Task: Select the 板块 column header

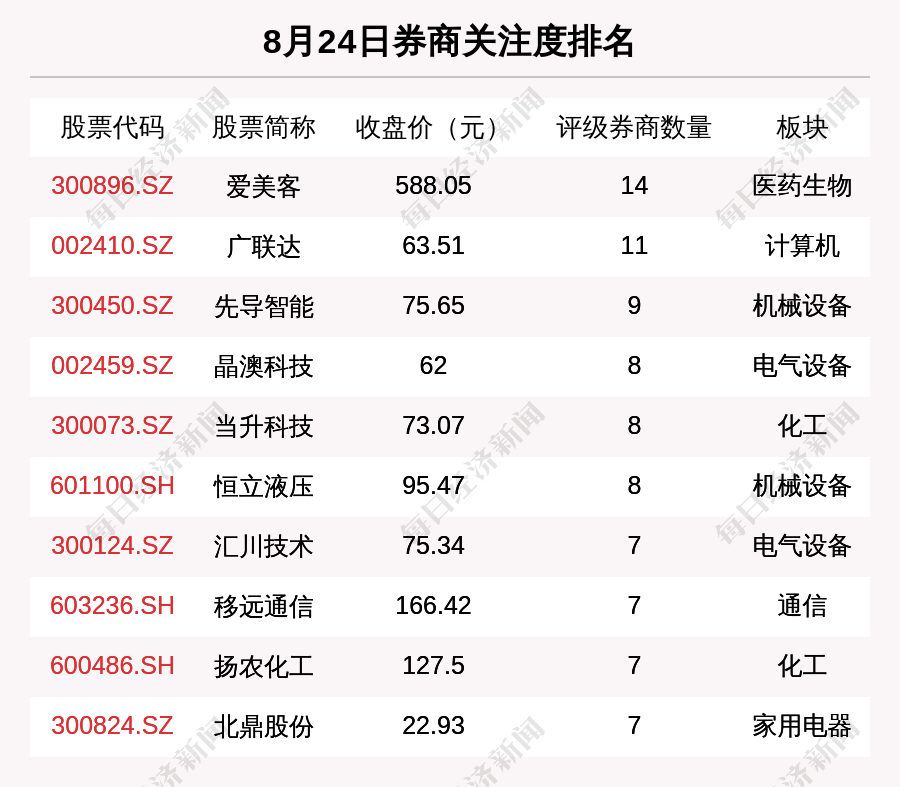Action: tap(802, 127)
